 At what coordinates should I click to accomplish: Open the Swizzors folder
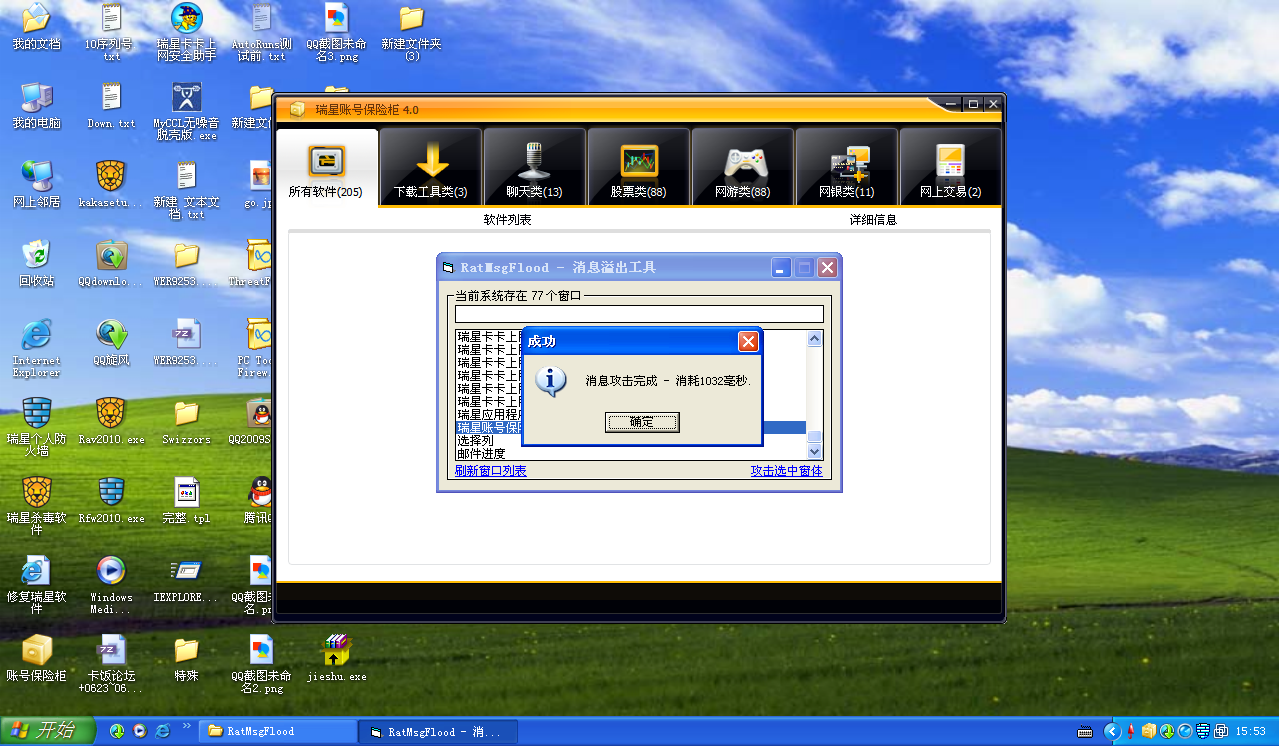(x=186, y=420)
